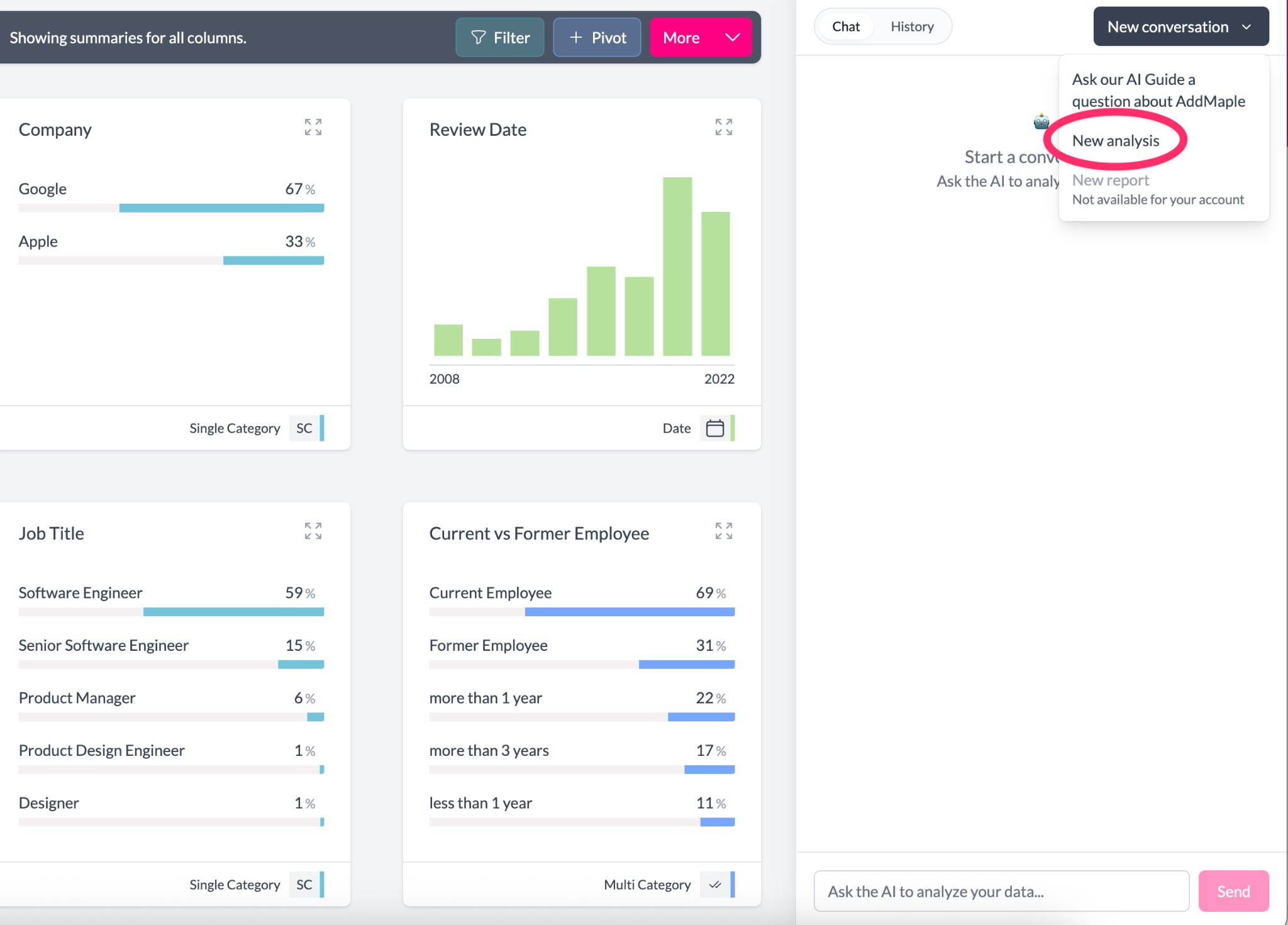Click the New conversation button
The height and width of the screenshot is (925, 1288).
[x=1168, y=26]
